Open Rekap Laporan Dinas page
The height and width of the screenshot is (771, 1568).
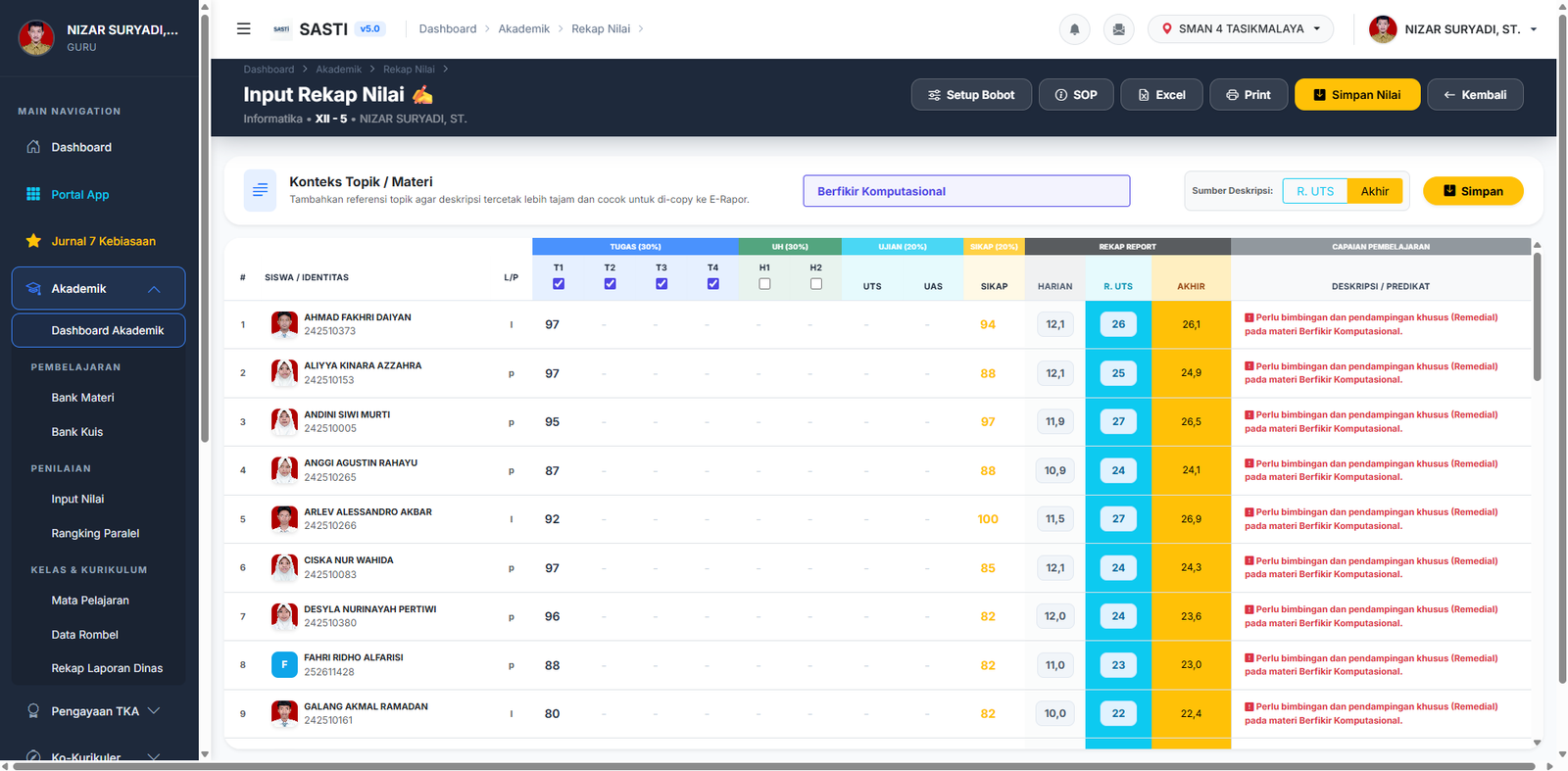pos(107,668)
